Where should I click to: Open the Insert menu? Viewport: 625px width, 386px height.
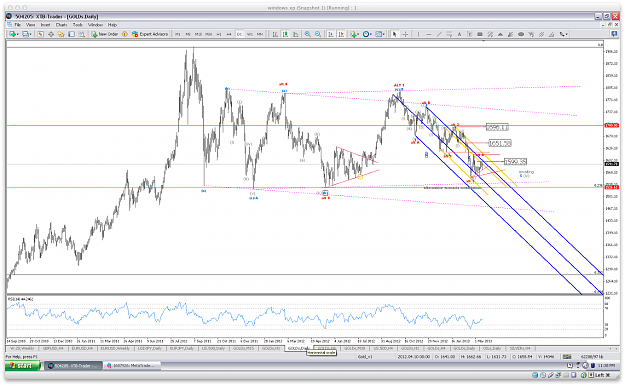45,25
